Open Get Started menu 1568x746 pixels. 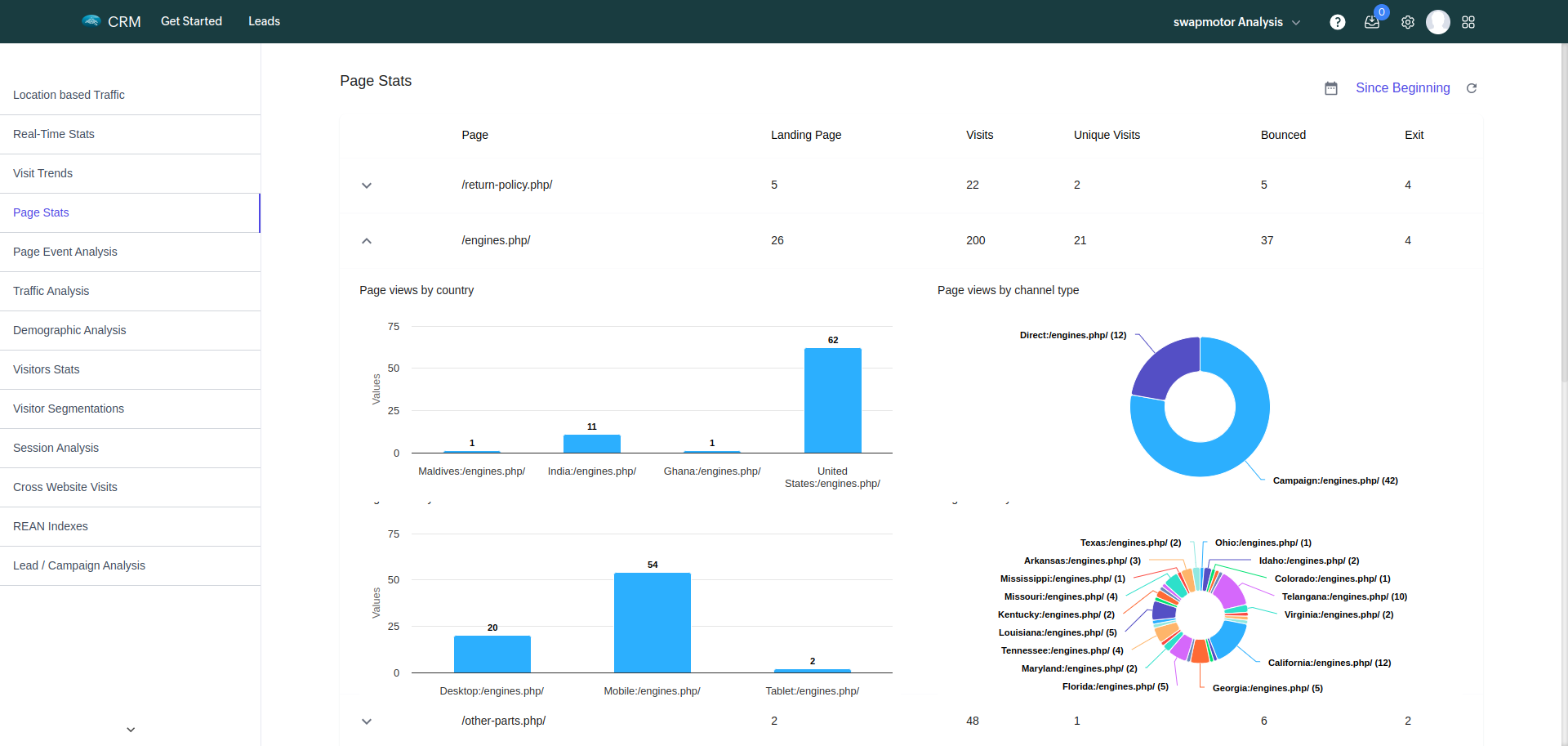(x=191, y=21)
